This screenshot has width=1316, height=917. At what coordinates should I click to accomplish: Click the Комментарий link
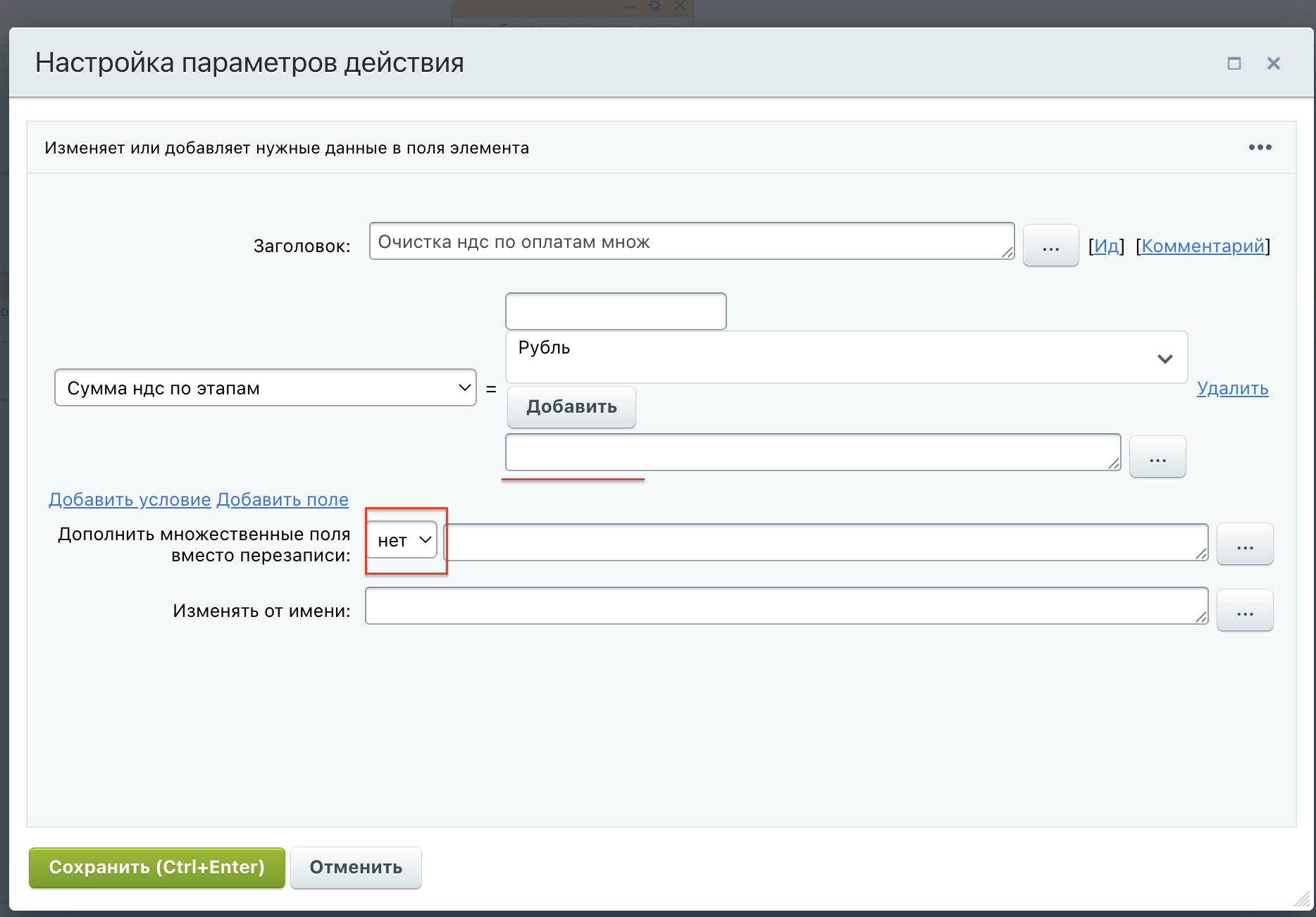(x=1203, y=246)
